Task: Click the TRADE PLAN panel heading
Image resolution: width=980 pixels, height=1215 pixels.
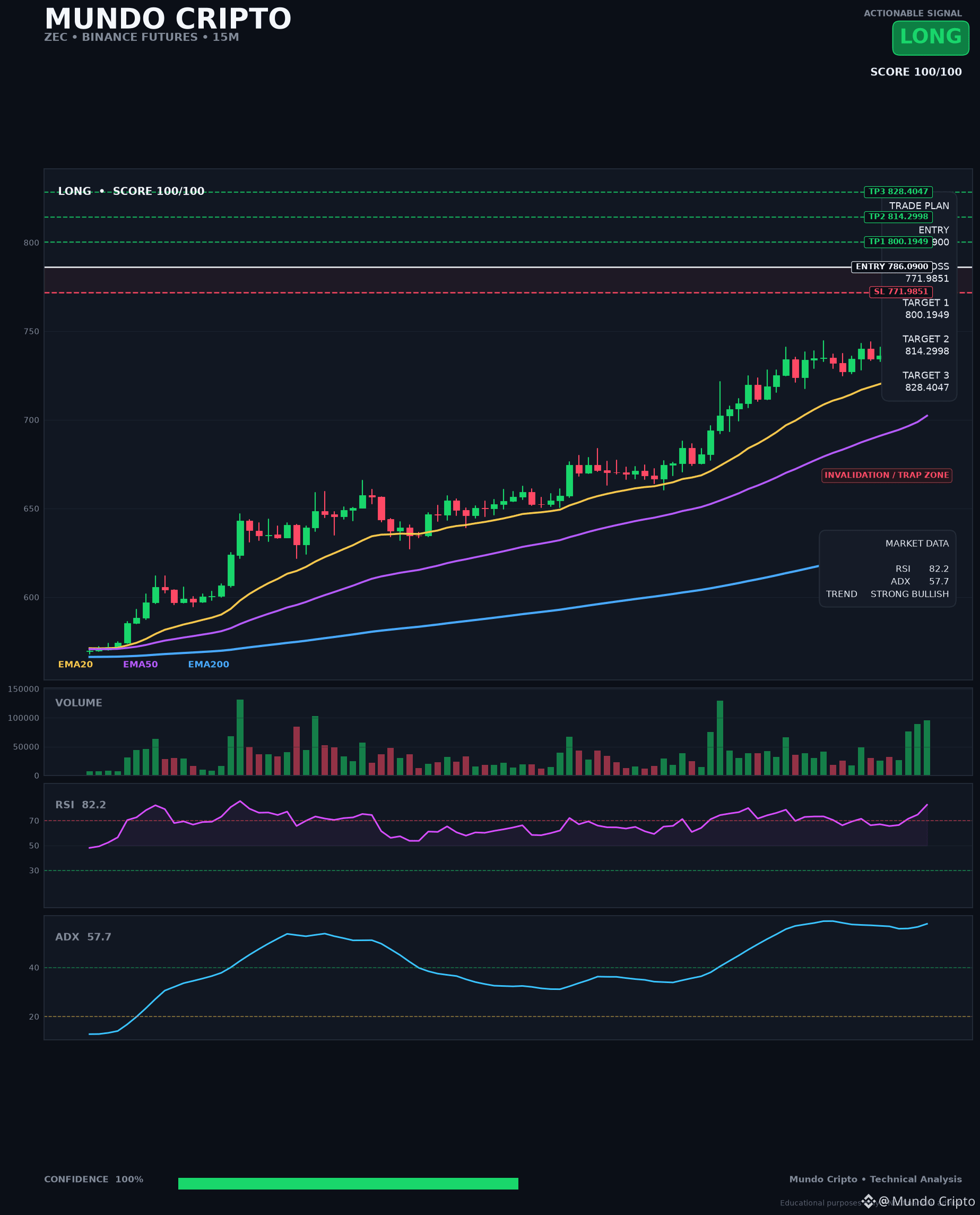Action: pyautogui.click(x=919, y=206)
